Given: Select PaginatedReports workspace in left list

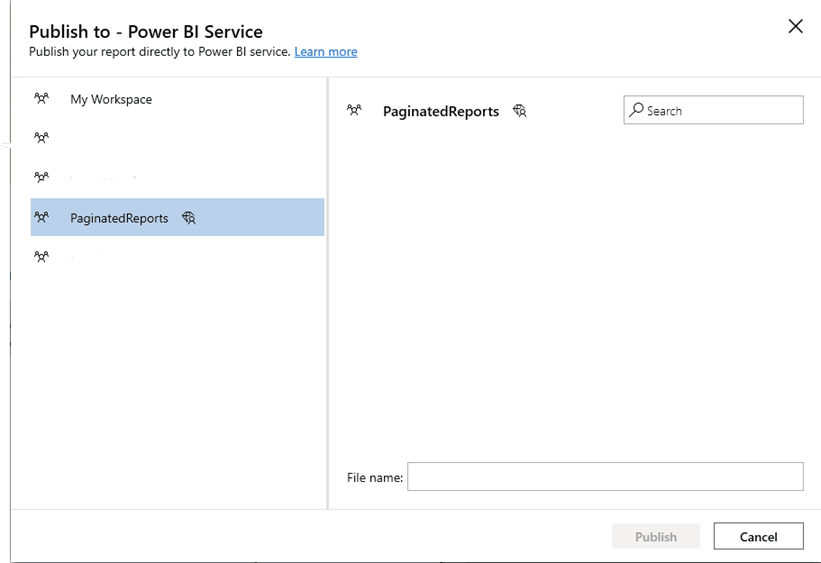Looking at the screenshot, I should tap(177, 217).
